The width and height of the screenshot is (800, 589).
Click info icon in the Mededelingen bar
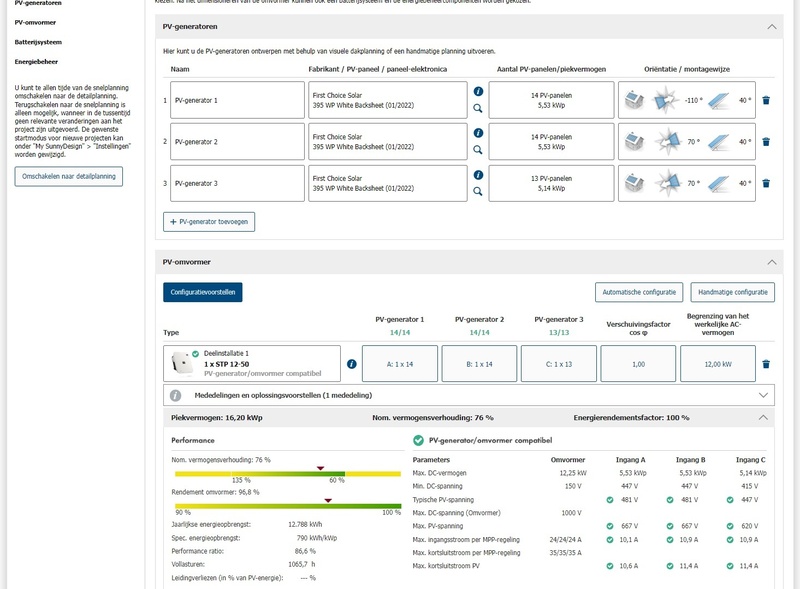[x=174, y=395]
